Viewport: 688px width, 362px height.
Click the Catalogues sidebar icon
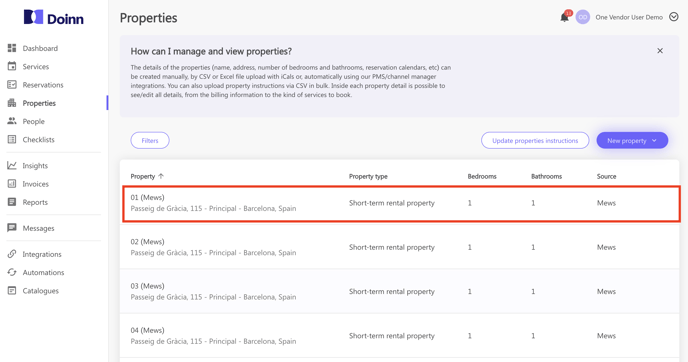point(12,290)
